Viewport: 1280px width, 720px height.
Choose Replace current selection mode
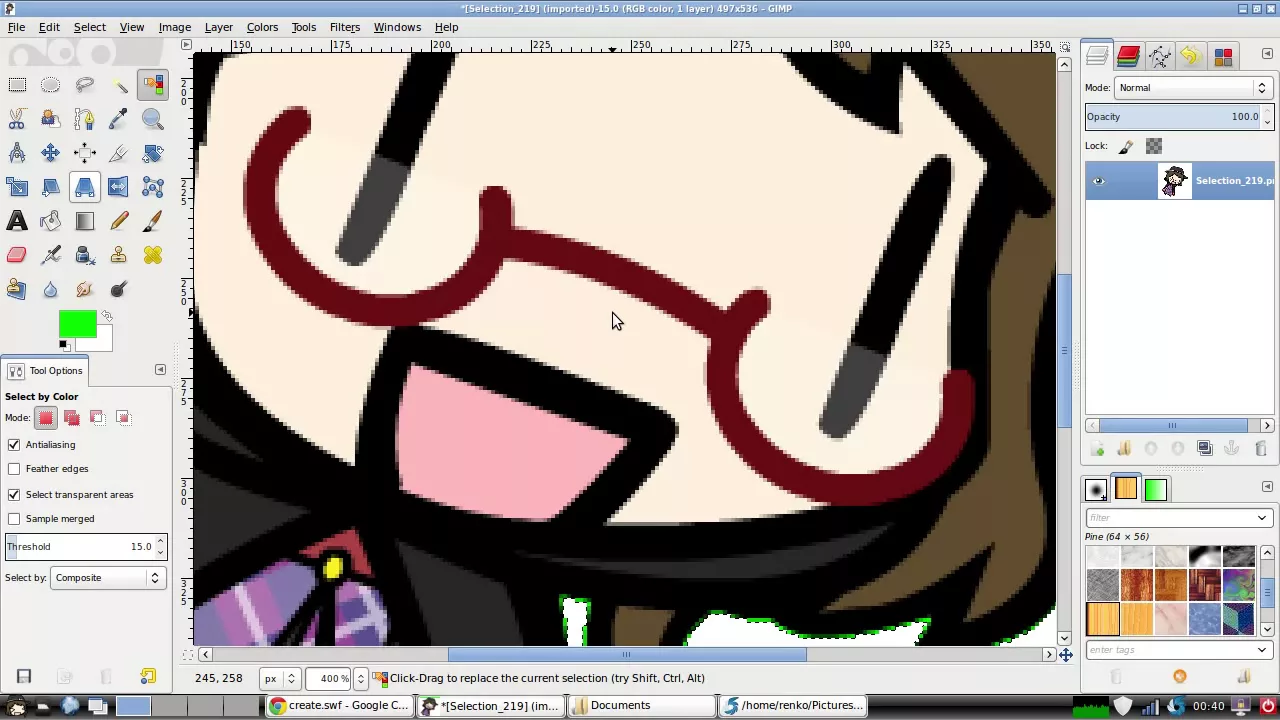[x=46, y=417]
